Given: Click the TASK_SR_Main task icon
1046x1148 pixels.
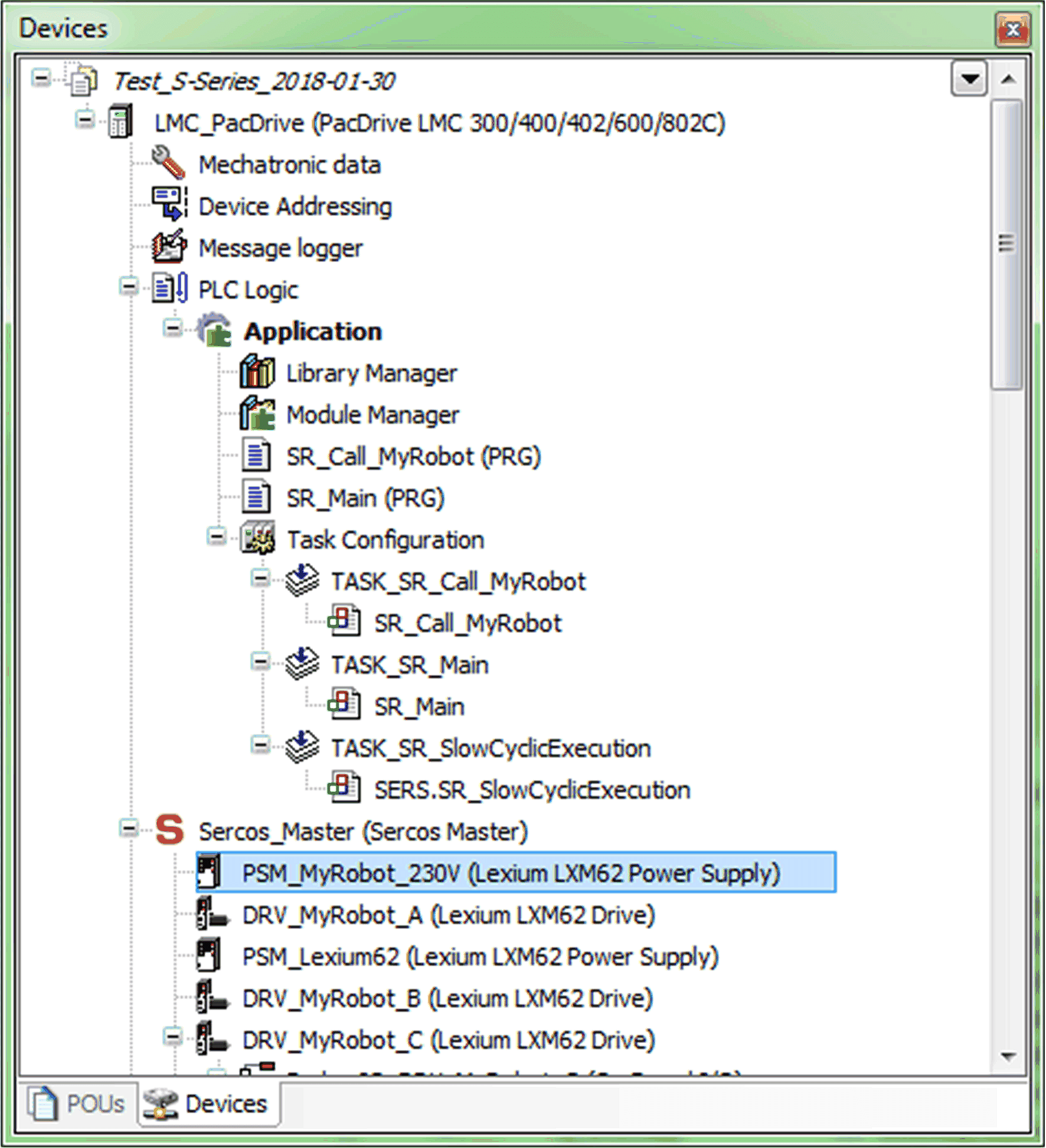Looking at the screenshot, I should (x=302, y=663).
